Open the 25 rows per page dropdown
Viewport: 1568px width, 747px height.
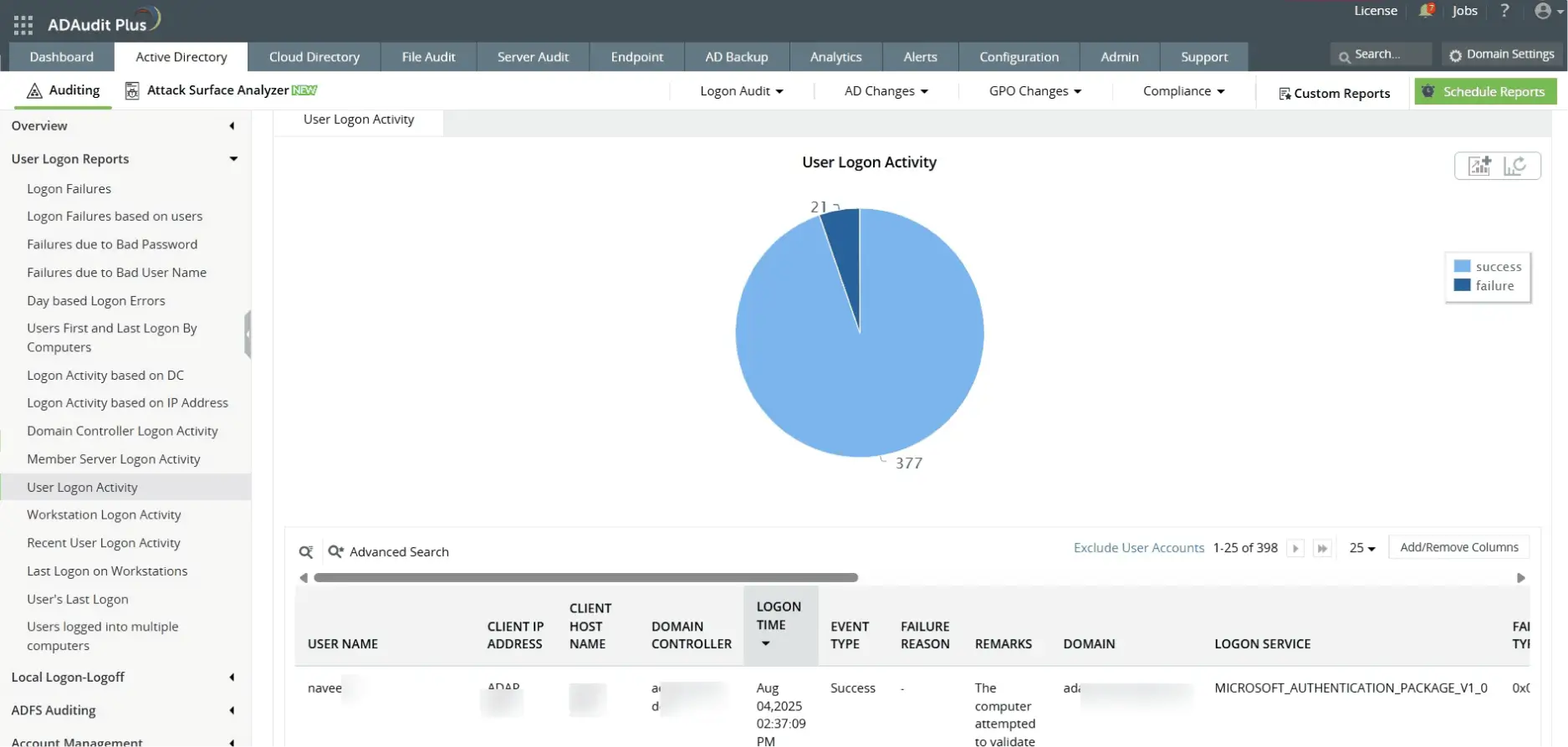point(1362,548)
